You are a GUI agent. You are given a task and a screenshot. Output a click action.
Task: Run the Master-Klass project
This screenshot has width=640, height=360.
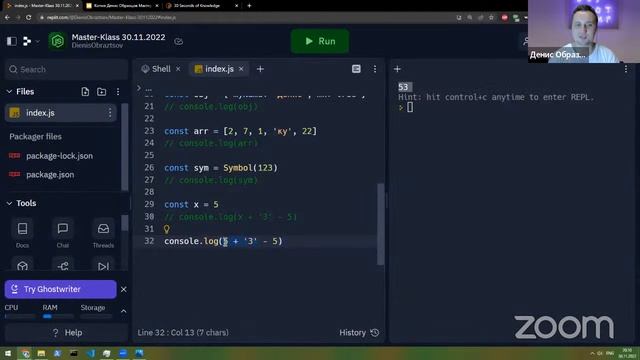(x=320, y=41)
